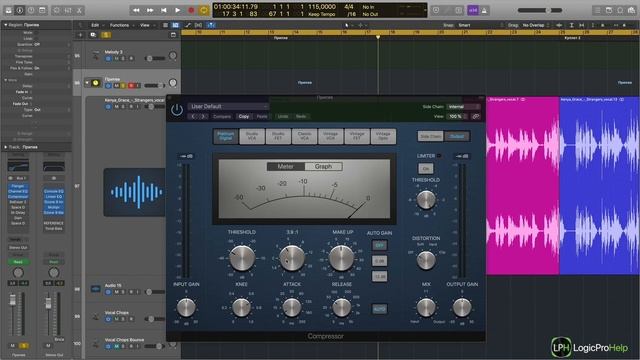Adjust the Melody 3 track volume slider
The image size is (640, 360).
[155, 58]
